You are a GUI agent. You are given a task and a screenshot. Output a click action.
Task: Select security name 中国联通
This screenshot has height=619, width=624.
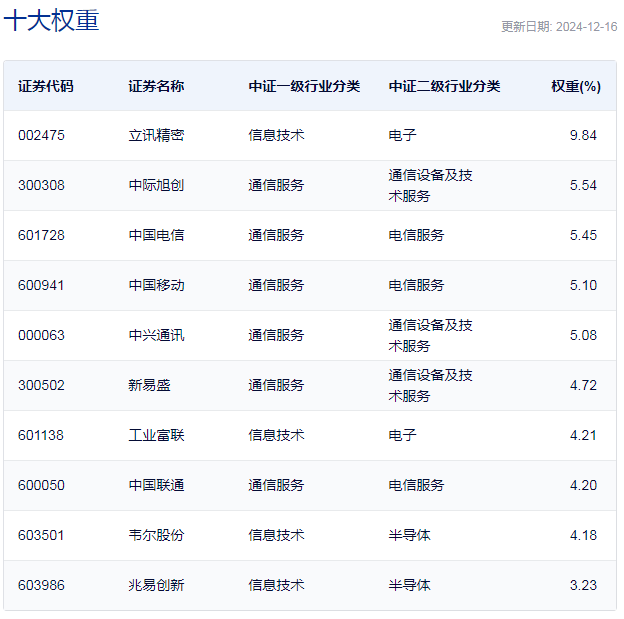(156, 485)
